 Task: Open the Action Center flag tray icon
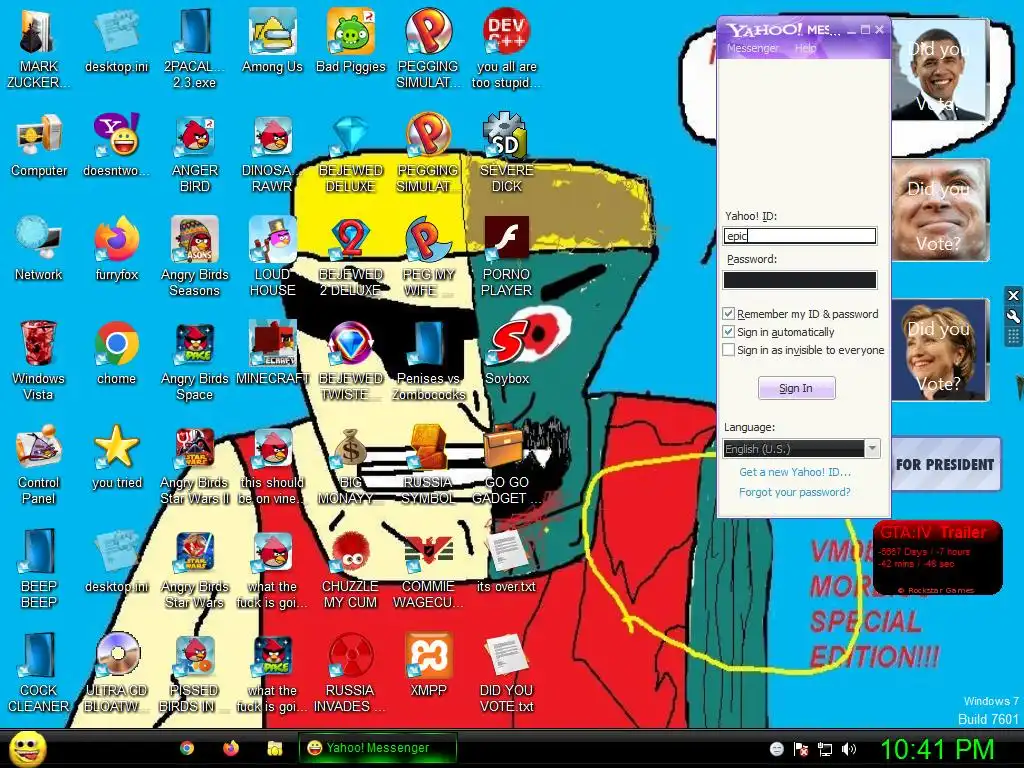[800, 749]
